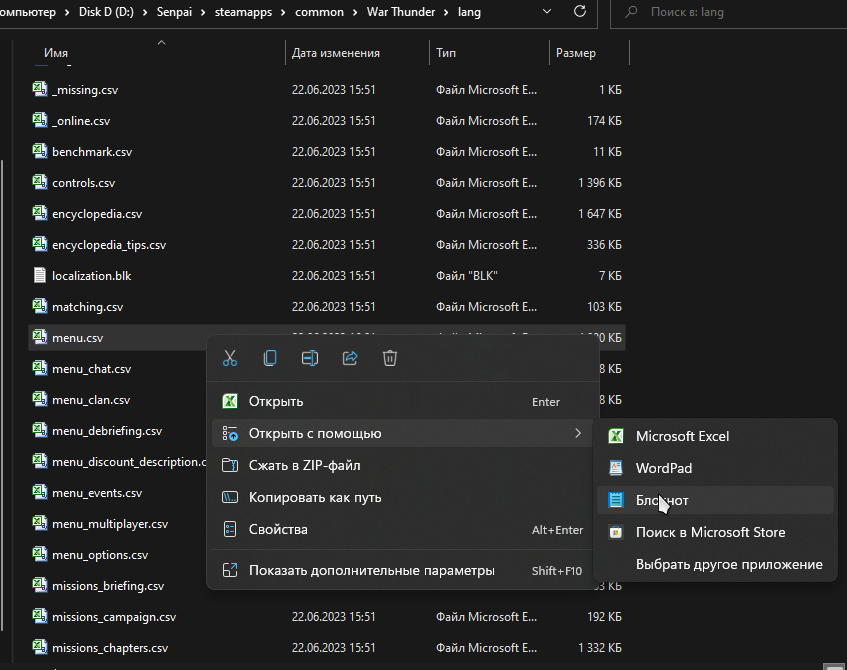
Task: Select the localization.blk file icon
Action: click(x=40, y=275)
